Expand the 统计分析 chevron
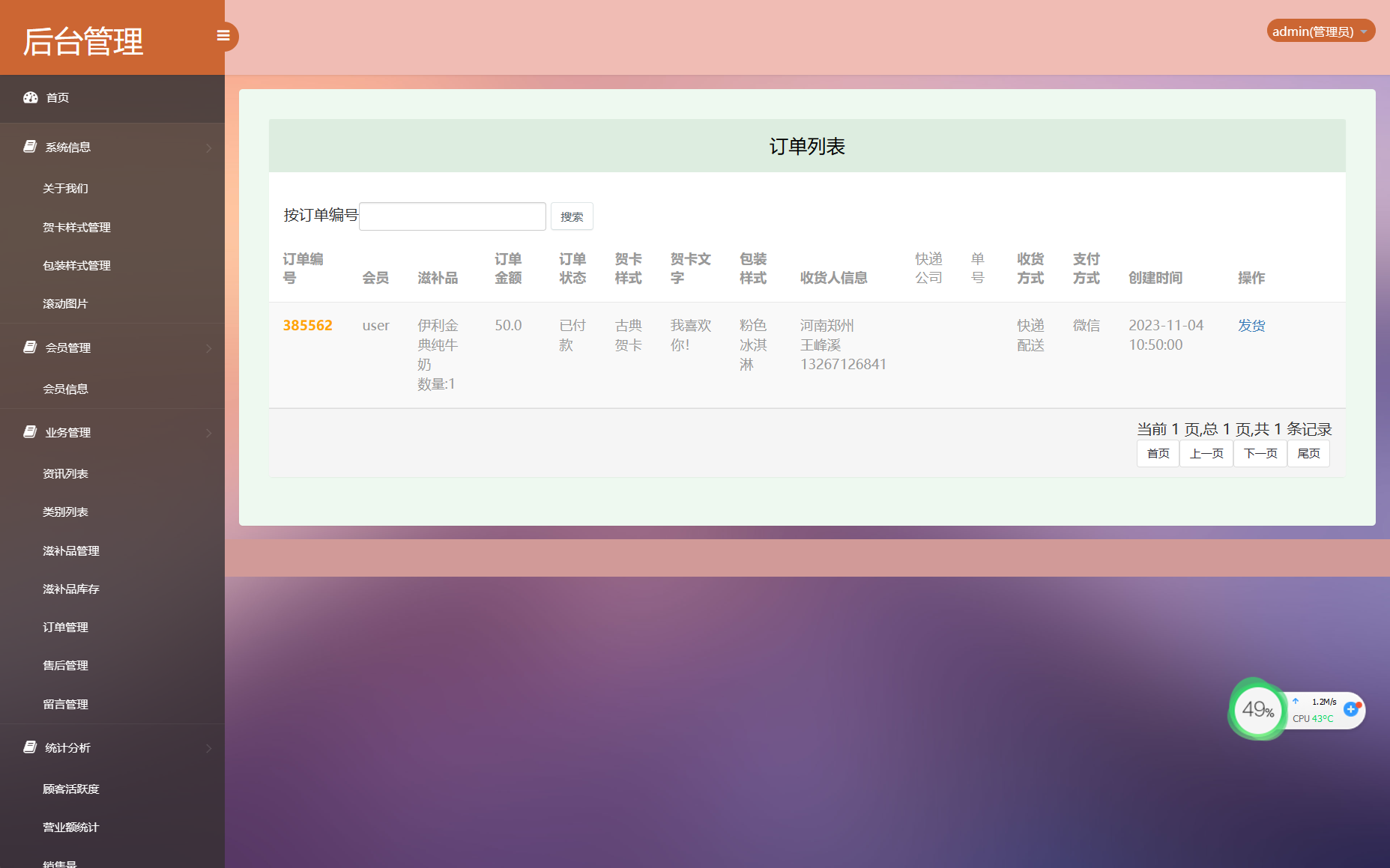The height and width of the screenshot is (868, 1390). tap(209, 748)
